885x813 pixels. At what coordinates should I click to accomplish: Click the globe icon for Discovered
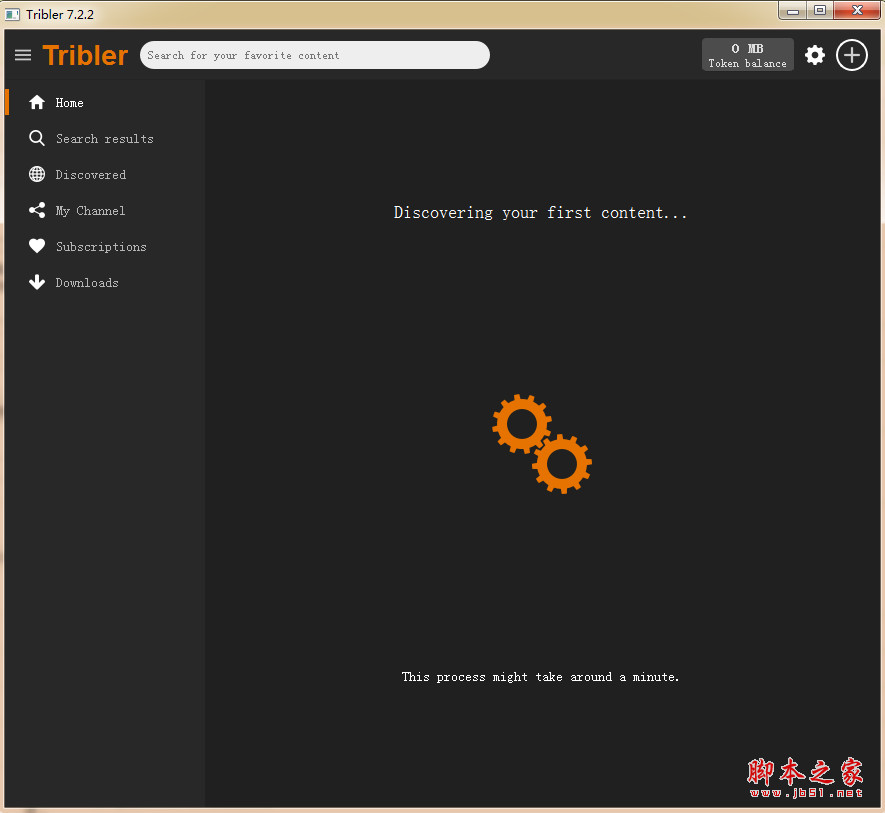[37, 174]
